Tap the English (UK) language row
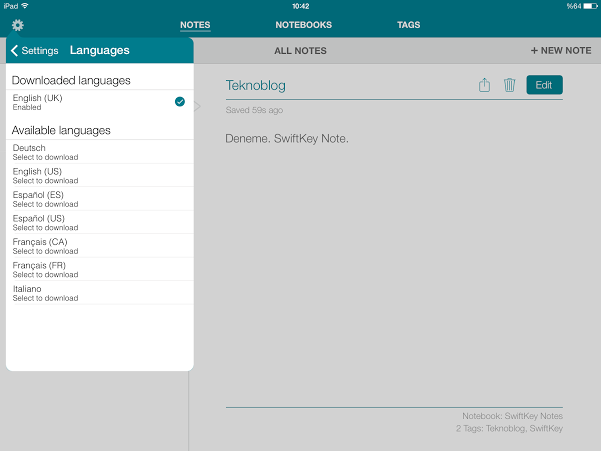Image resolution: width=601 pixels, height=451 pixels. click(x=100, y=102)
